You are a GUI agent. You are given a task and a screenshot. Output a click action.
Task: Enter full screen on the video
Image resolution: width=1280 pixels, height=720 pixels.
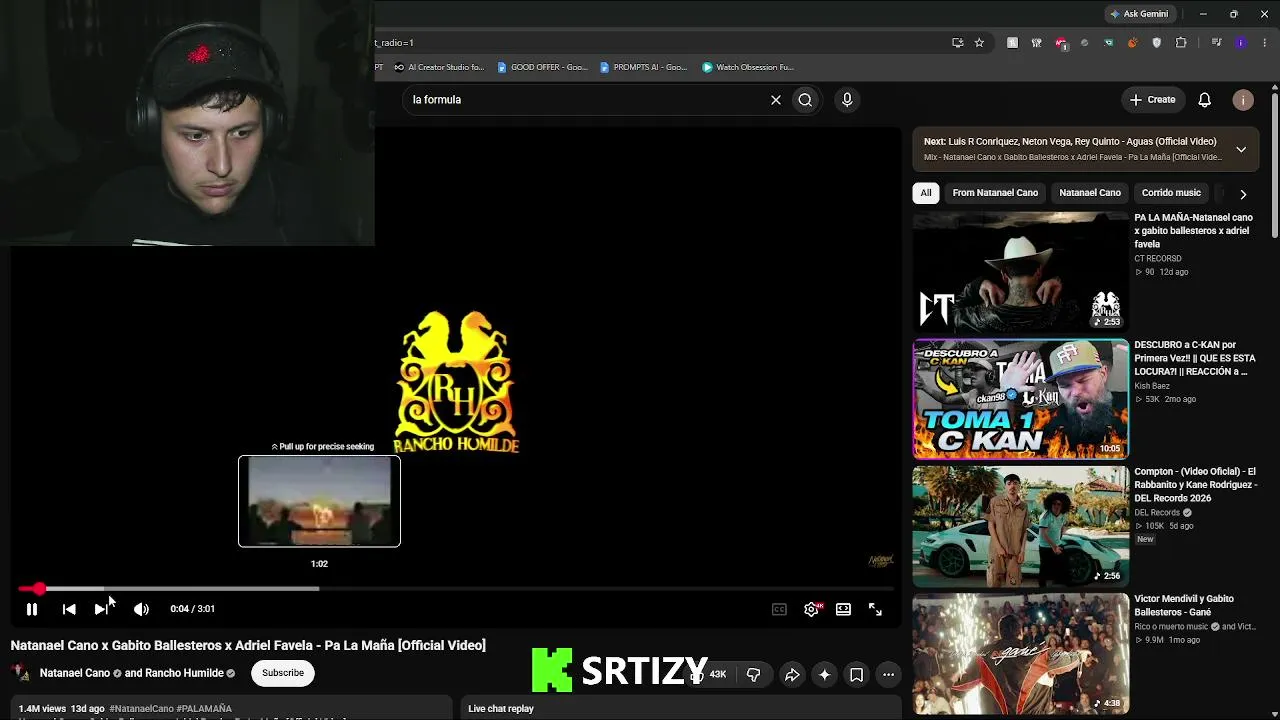pos(875,609)
